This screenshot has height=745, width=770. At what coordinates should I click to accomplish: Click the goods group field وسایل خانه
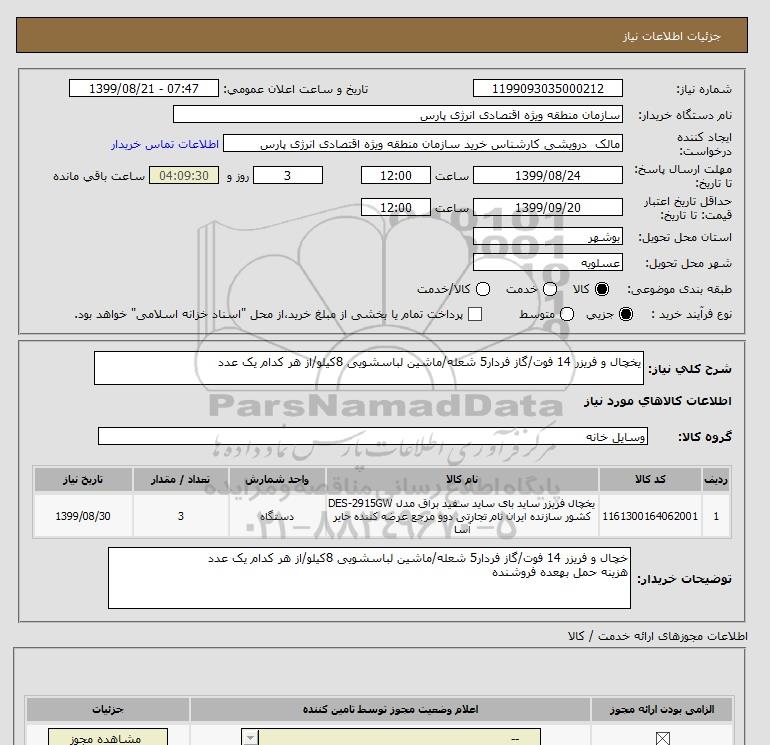(x=373, y=436)
